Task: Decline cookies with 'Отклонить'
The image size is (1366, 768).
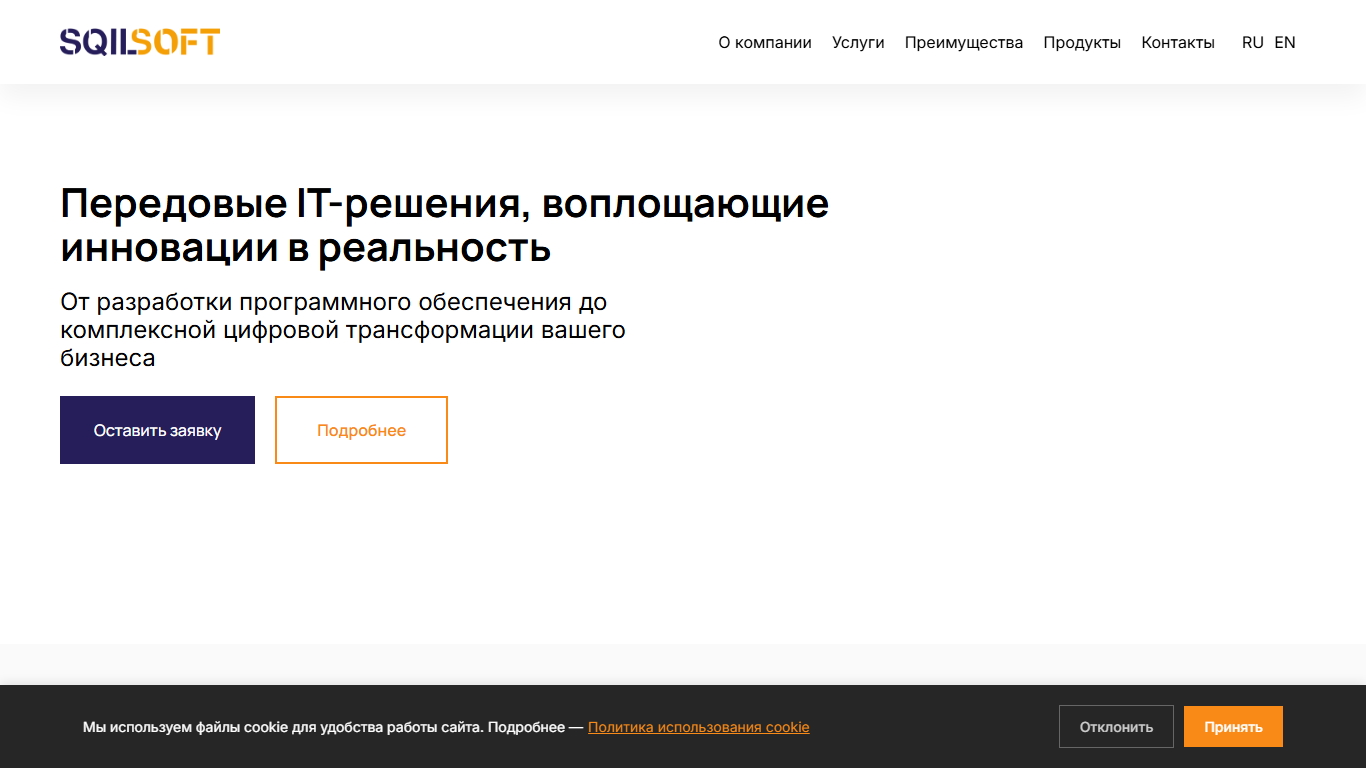Action: (x=1116, y=727)
